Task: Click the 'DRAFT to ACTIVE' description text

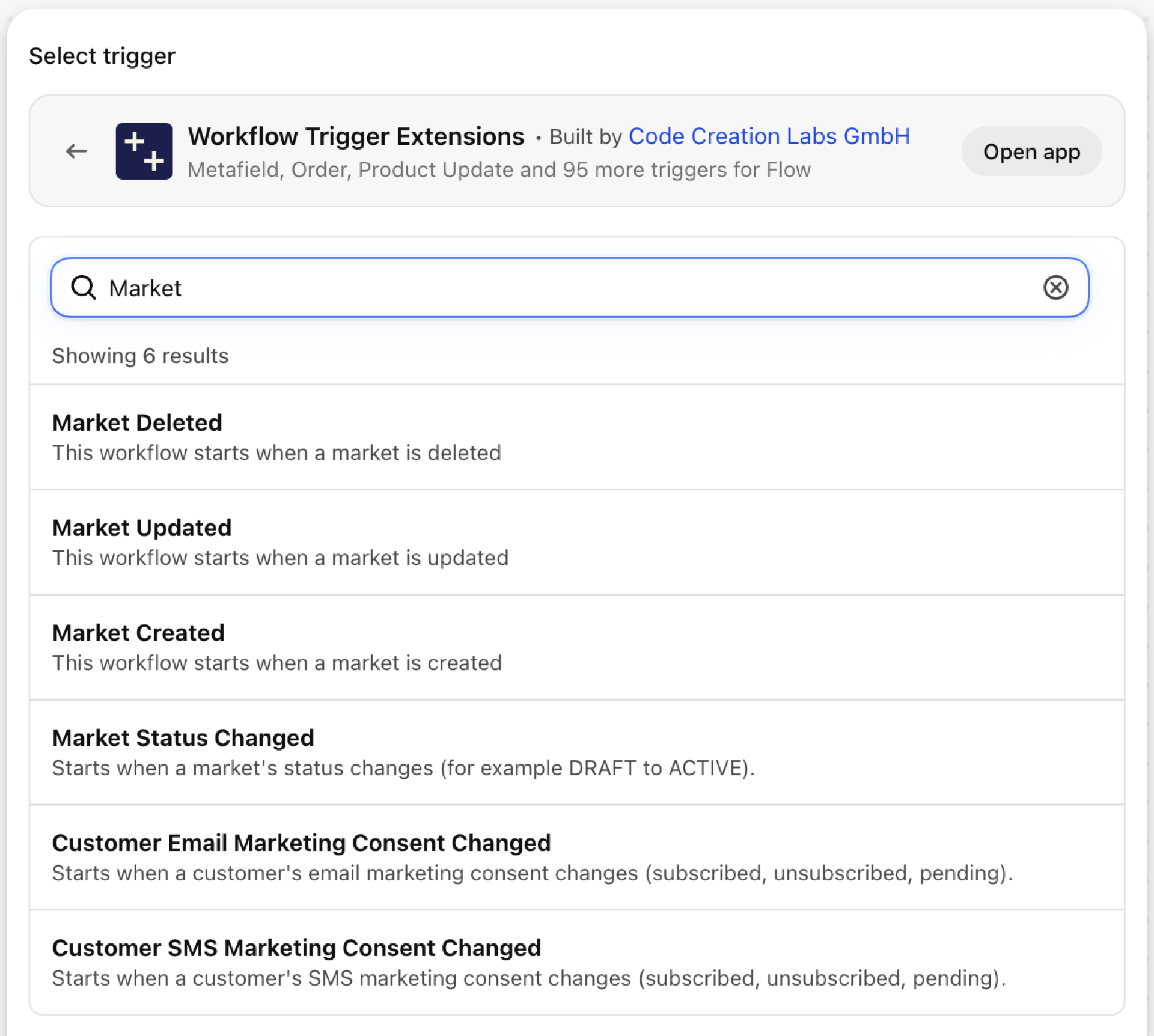Action: [x=403, y=769]
